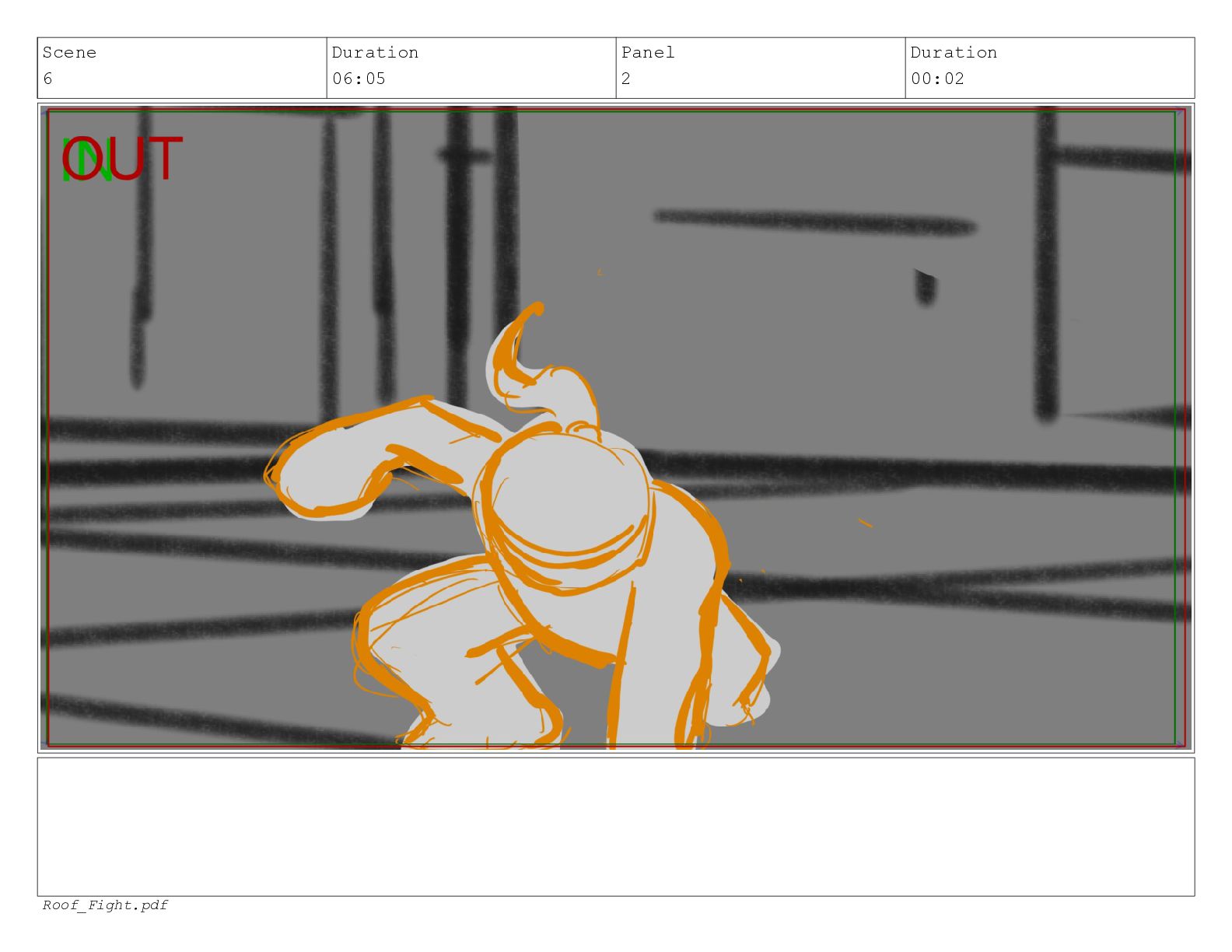The width and height of the screenshot is (1232, 952).
Task: Click the Panel label in header
Action: (648, 53)
